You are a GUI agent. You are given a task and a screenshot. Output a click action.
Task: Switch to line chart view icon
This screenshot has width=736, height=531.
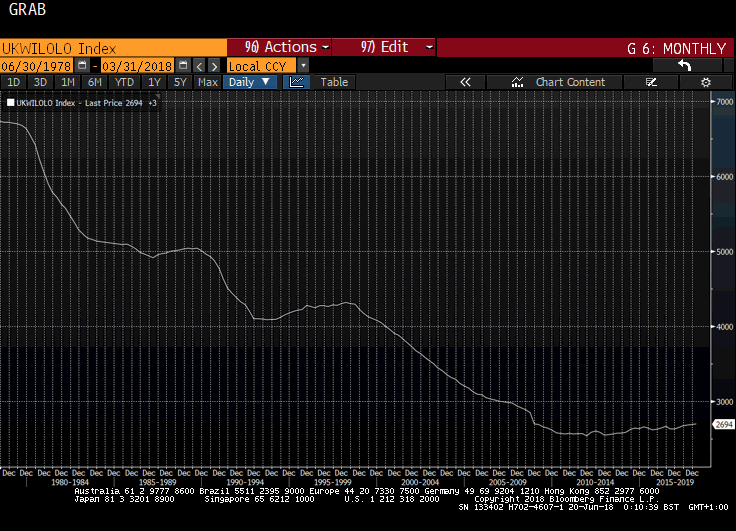(x=297, y=82)
